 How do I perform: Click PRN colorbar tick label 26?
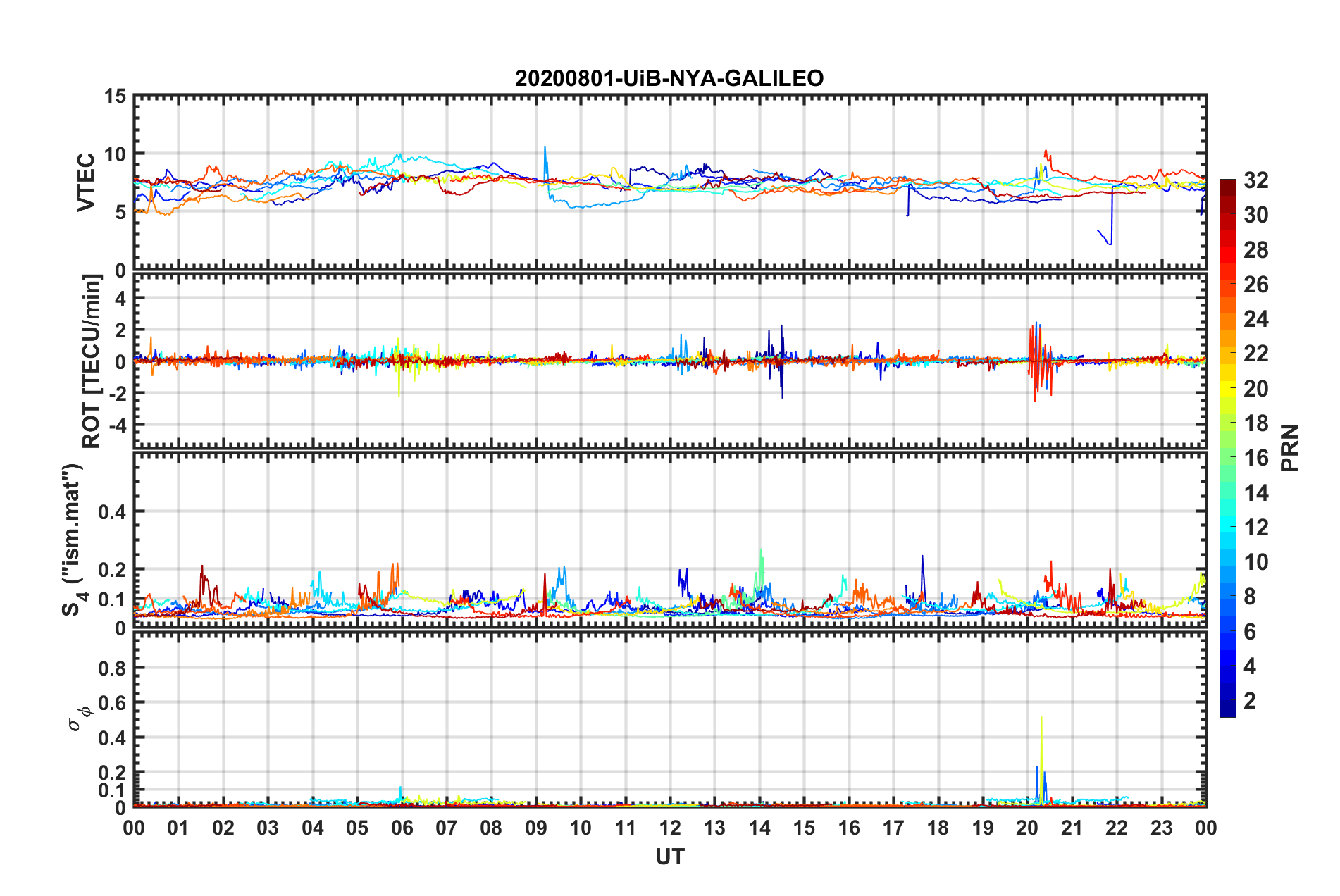[x=1256, y=285]
